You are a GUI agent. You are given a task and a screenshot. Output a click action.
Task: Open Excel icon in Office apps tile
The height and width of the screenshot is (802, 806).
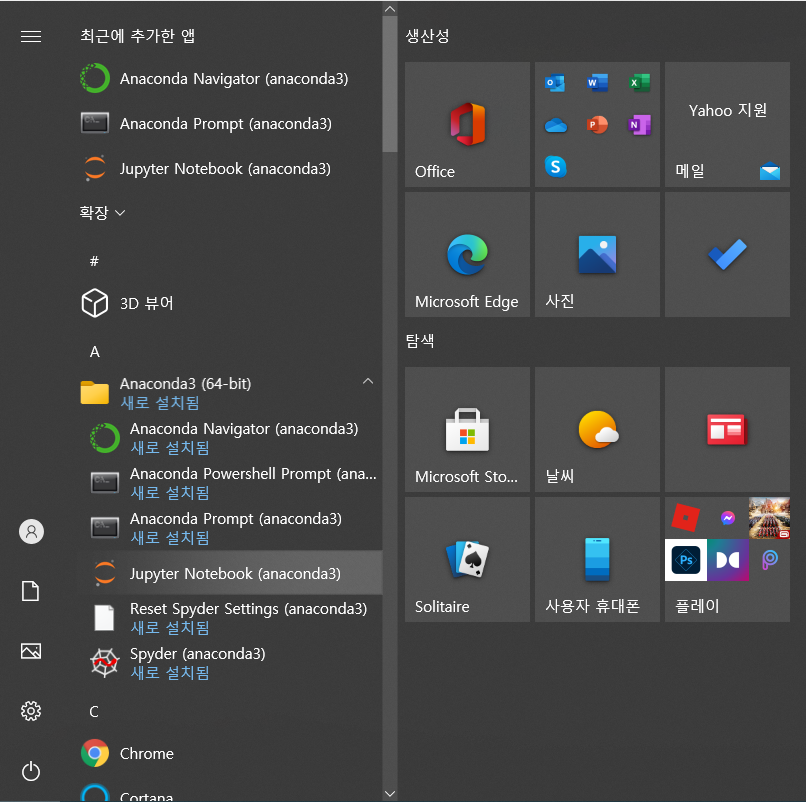click(x=639, y=83)
